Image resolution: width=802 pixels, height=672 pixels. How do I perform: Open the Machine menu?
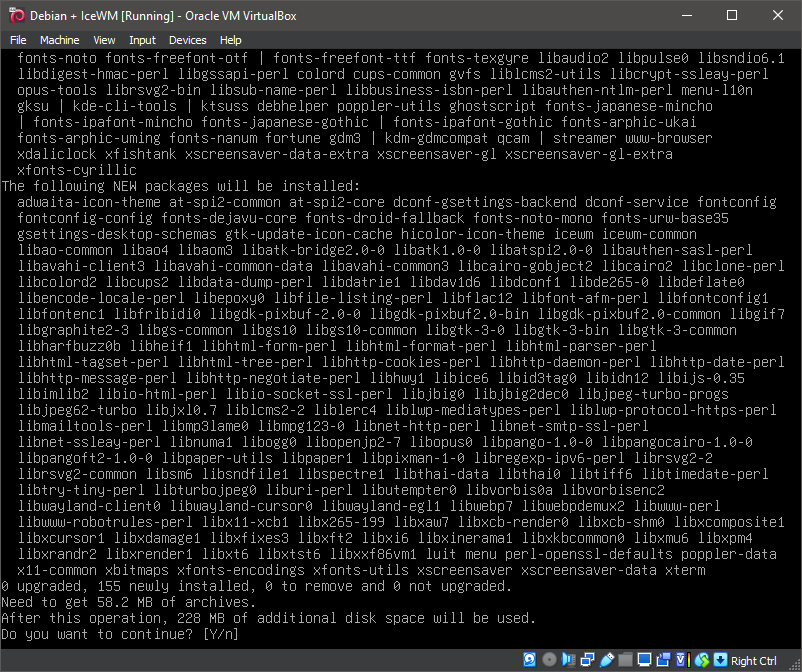[x=62, y=40]
